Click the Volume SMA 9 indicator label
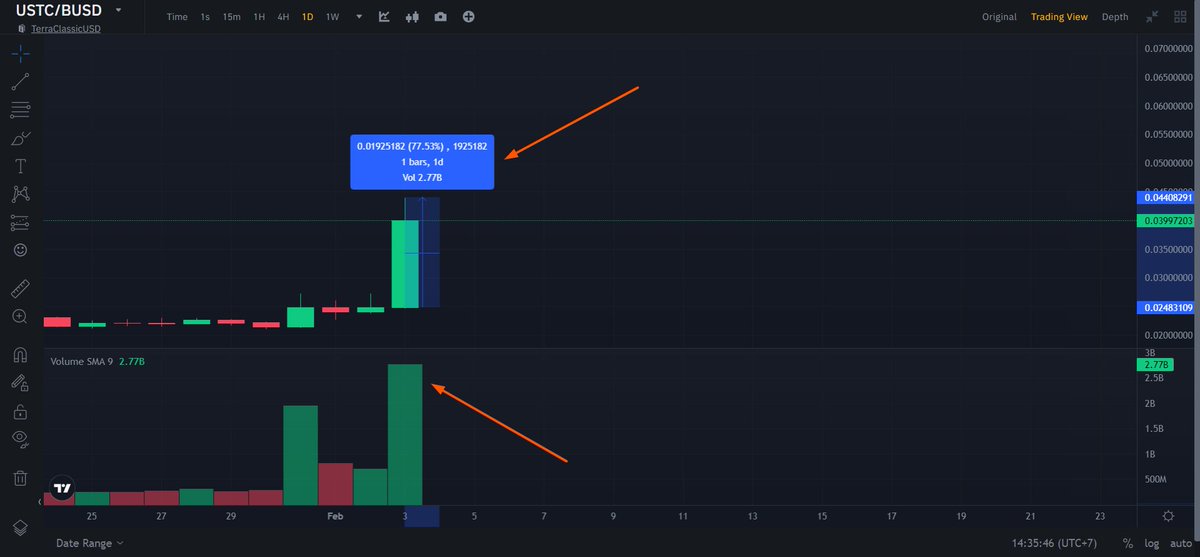Image resolution: width=1200 pixels, height=557 pixels. [81, 360]
